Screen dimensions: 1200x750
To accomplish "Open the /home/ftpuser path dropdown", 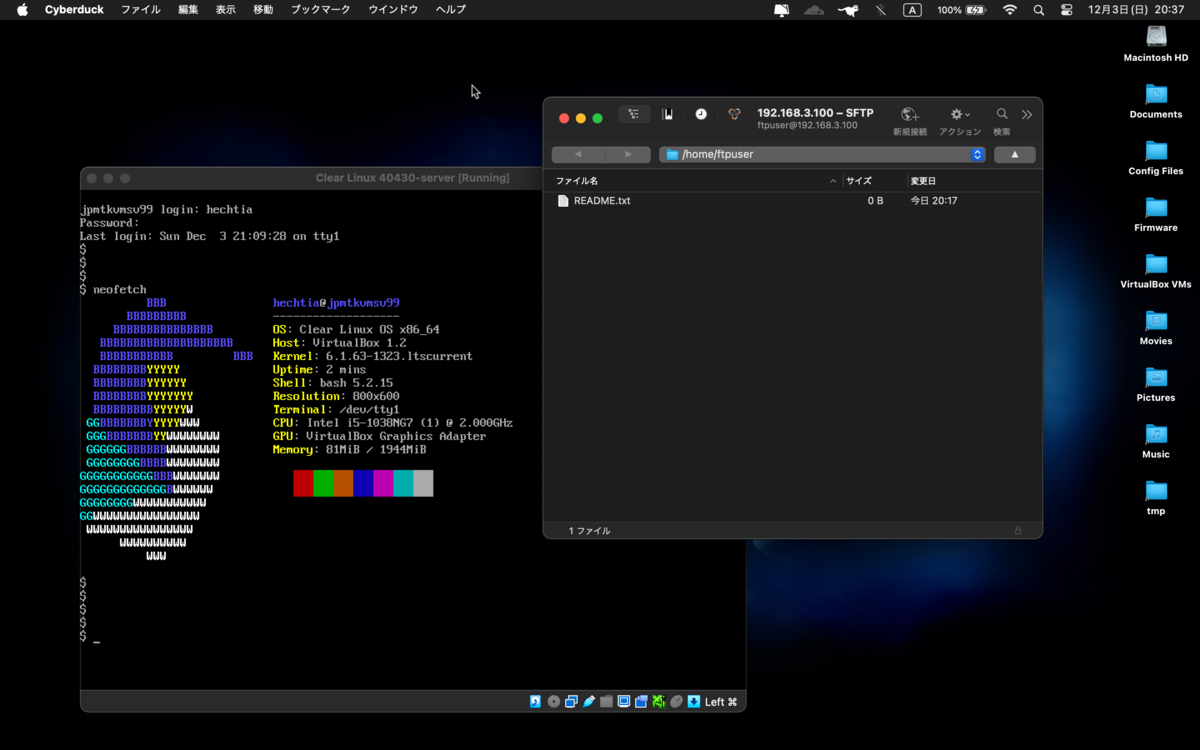I will click(977, 154).
